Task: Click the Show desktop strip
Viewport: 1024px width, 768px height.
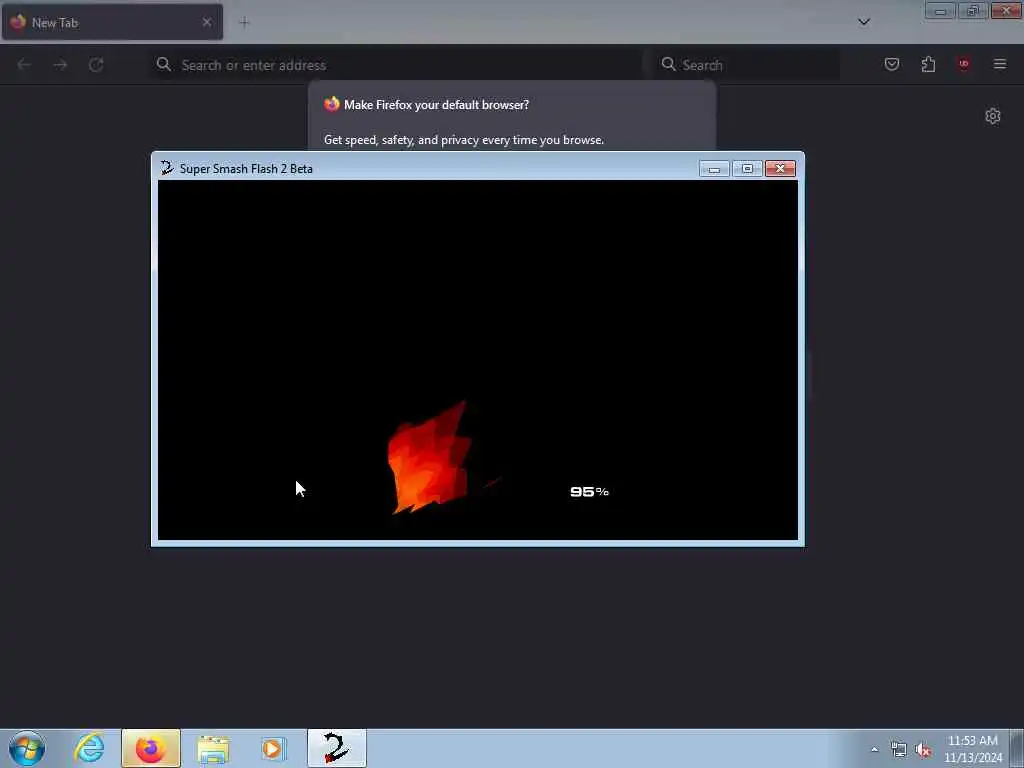Action: click(1017, 748)
